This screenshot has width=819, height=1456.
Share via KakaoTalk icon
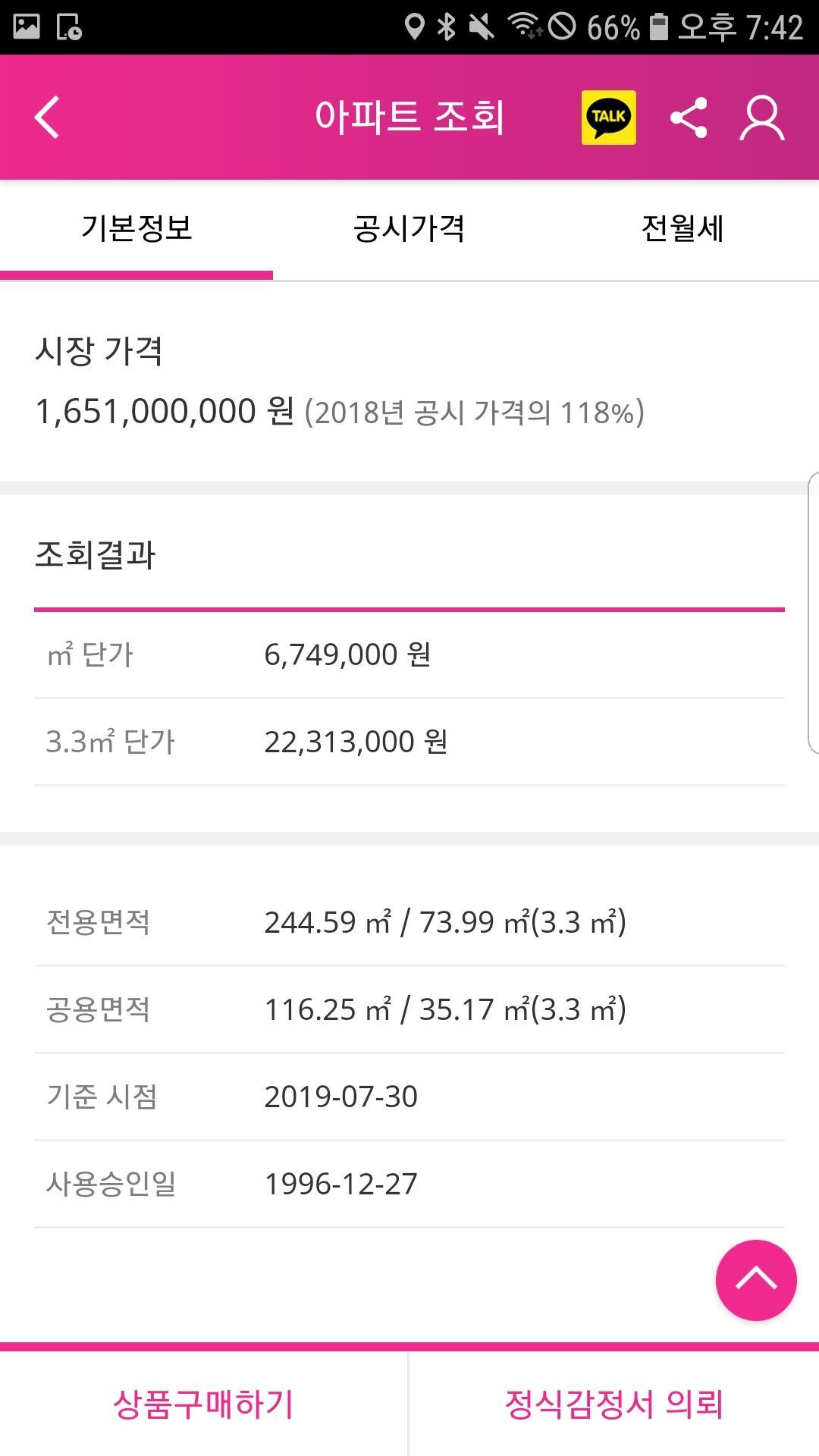(608, 118)
